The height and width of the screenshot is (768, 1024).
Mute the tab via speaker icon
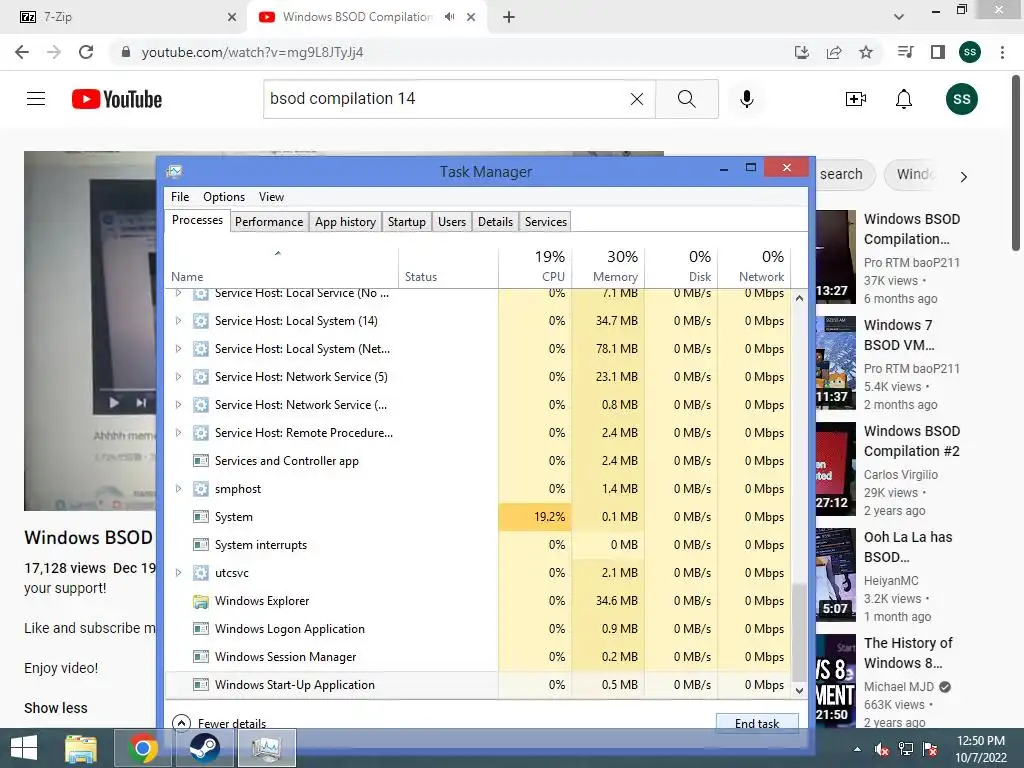tap(449, 17)
